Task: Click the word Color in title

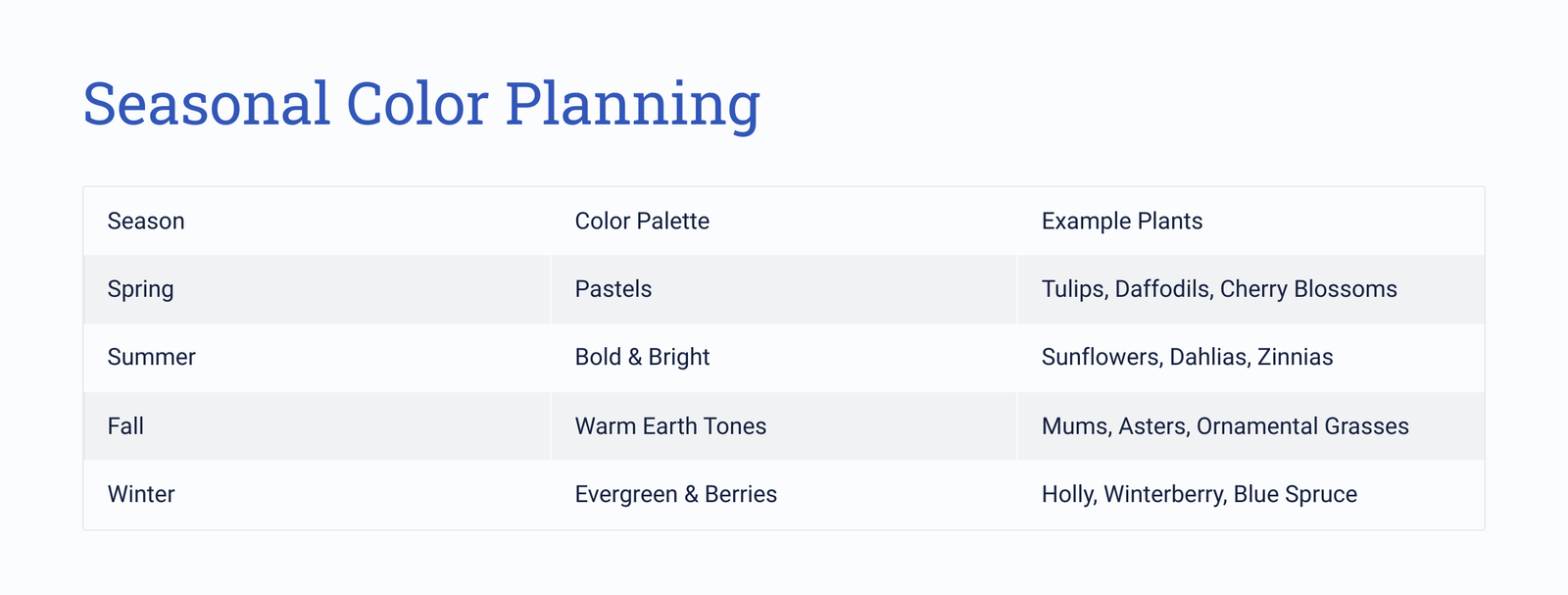Action: click(417, 104)
